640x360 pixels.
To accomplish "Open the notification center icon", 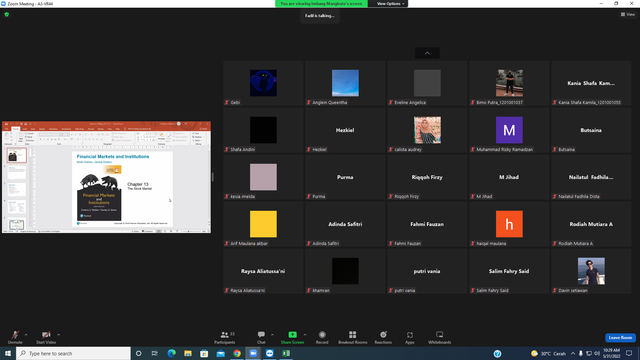I will pyautogui.click(x=629, y=353).
